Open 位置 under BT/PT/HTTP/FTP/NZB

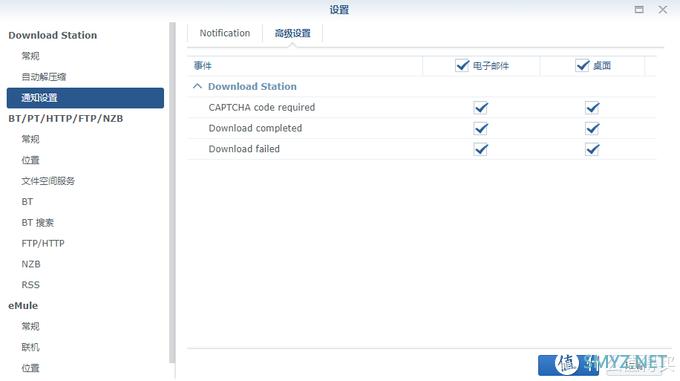pyautogui.click(x=30, y=160)
